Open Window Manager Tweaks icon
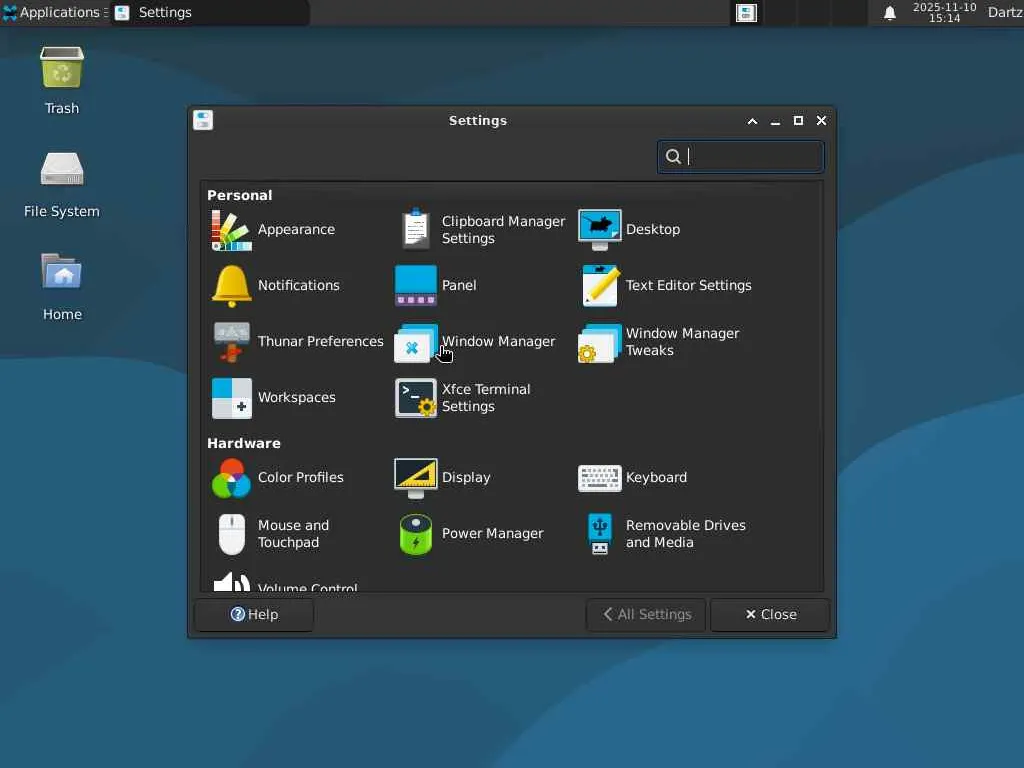 coord(600,342)
